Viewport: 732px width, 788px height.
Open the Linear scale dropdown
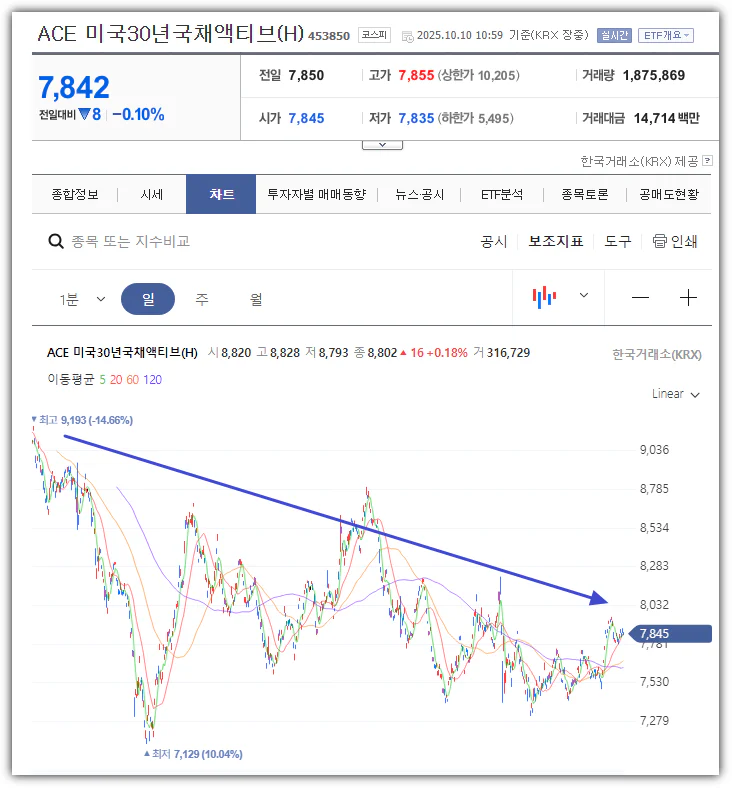click(675, 394)
